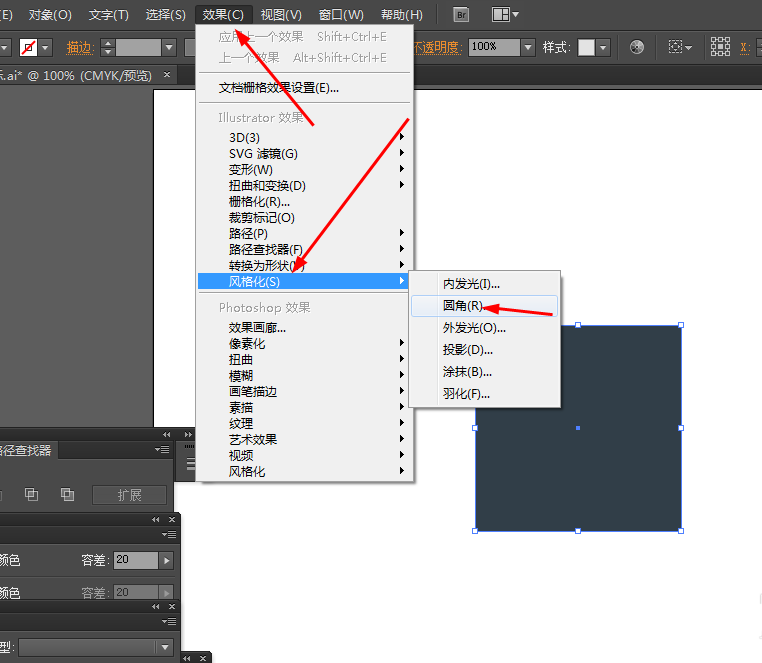Click the tolerance 20 input field

(x=136, y=560)
